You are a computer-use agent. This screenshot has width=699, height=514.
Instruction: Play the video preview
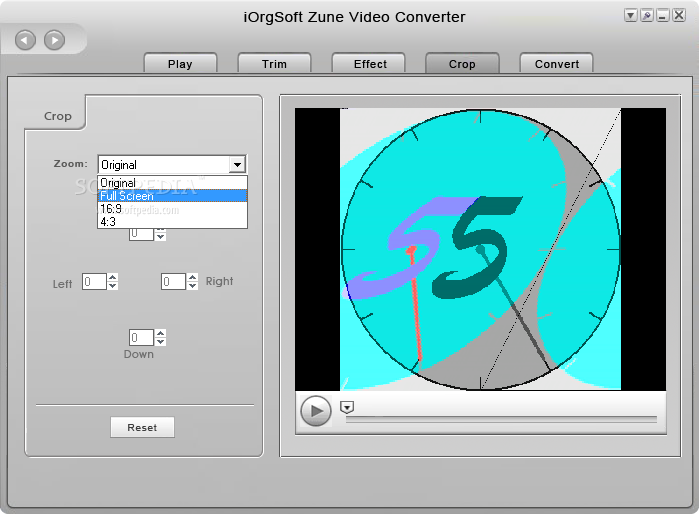[316, 411]
